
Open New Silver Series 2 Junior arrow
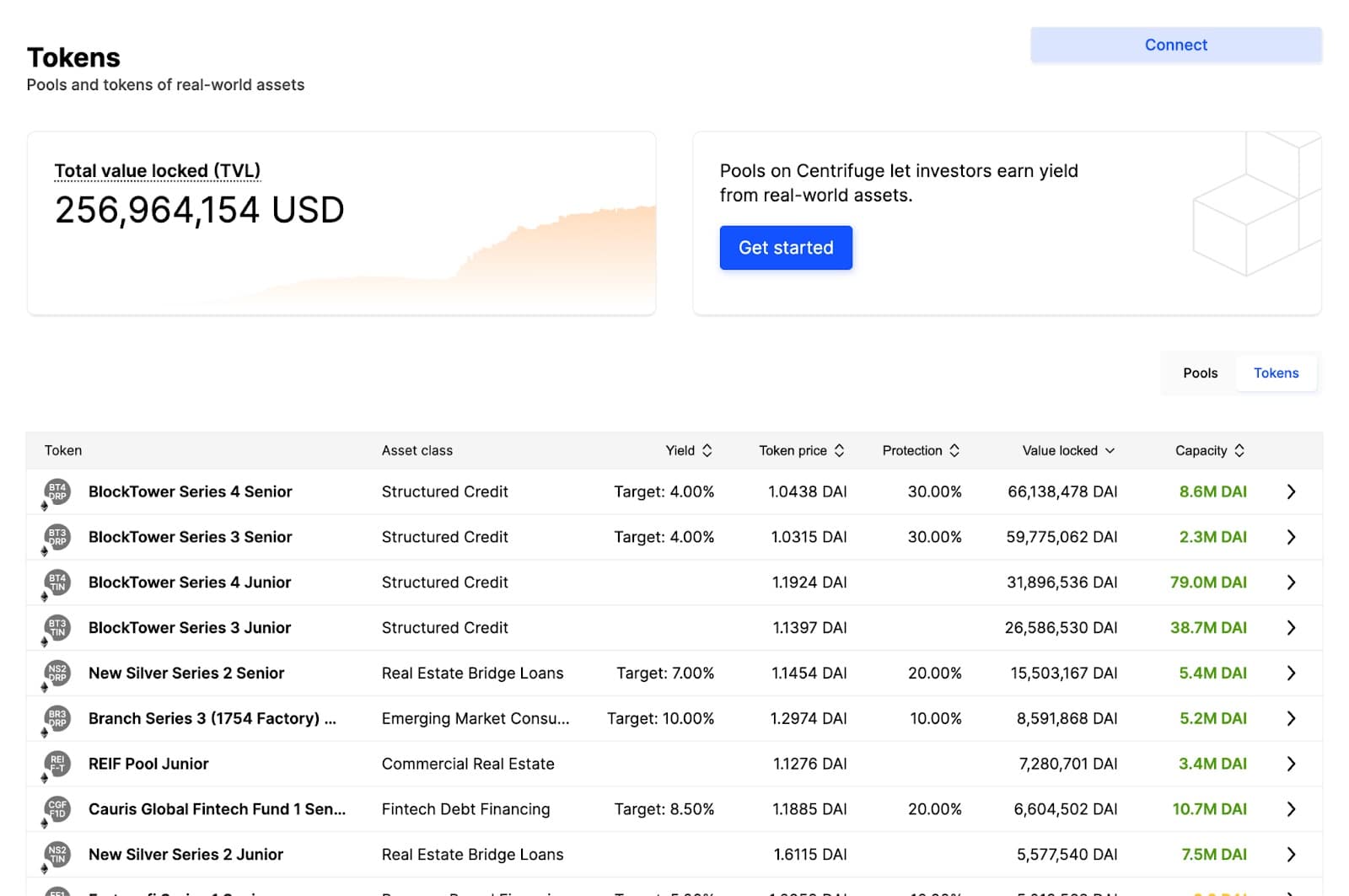[1291, 855]
